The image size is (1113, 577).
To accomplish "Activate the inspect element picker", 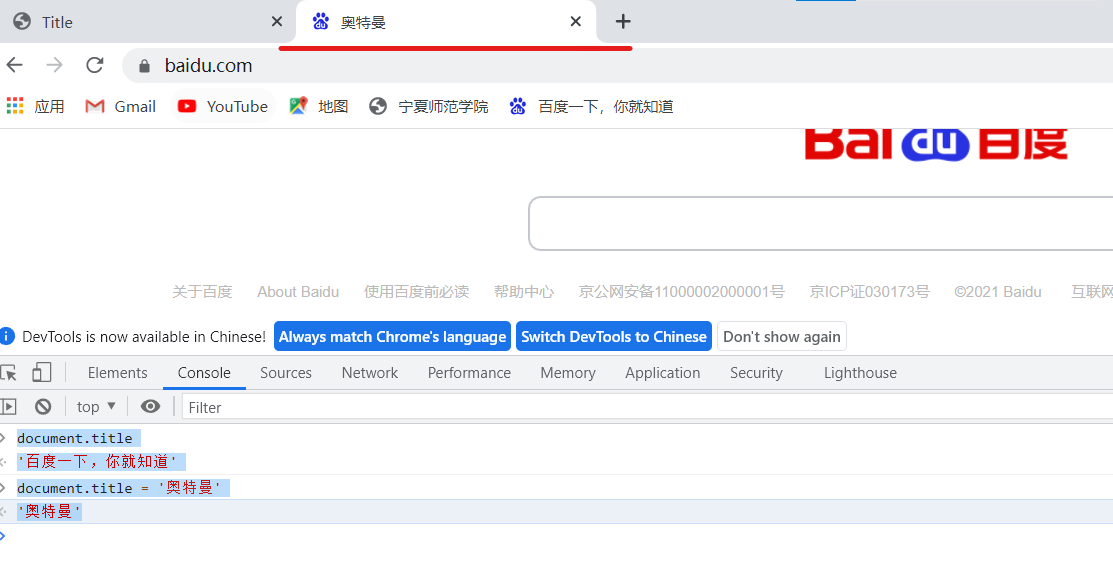I will coord(9,373).
